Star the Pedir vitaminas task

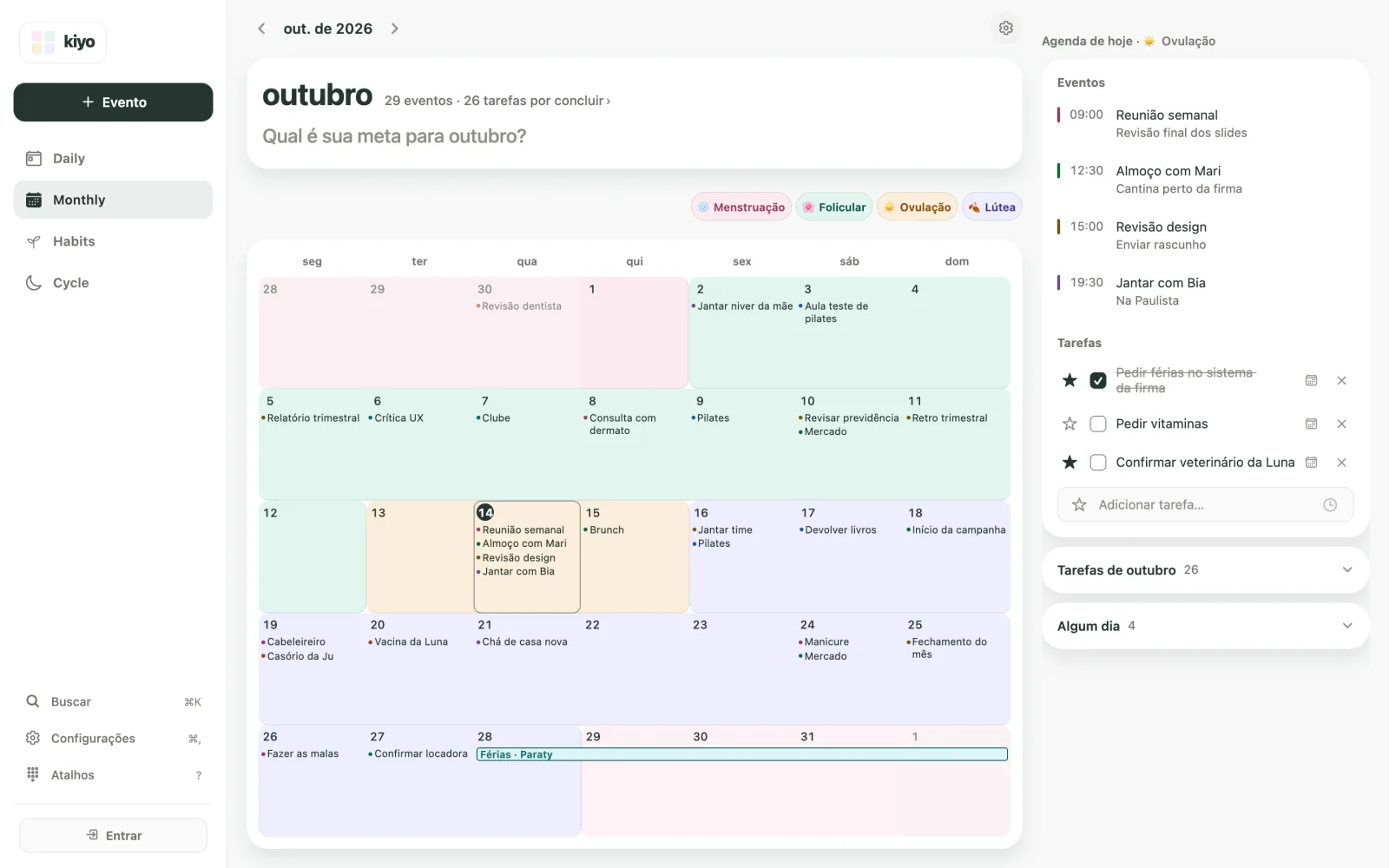[x=1070, y=424]
